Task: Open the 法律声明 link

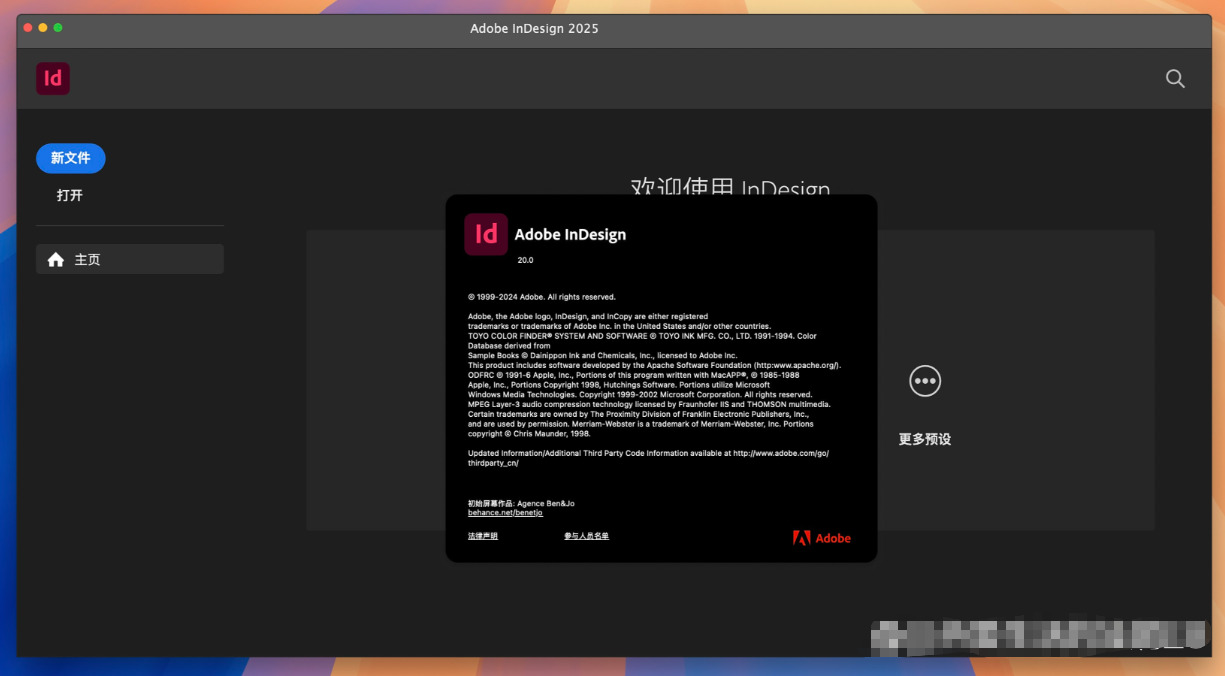Action: click(483, 536)
